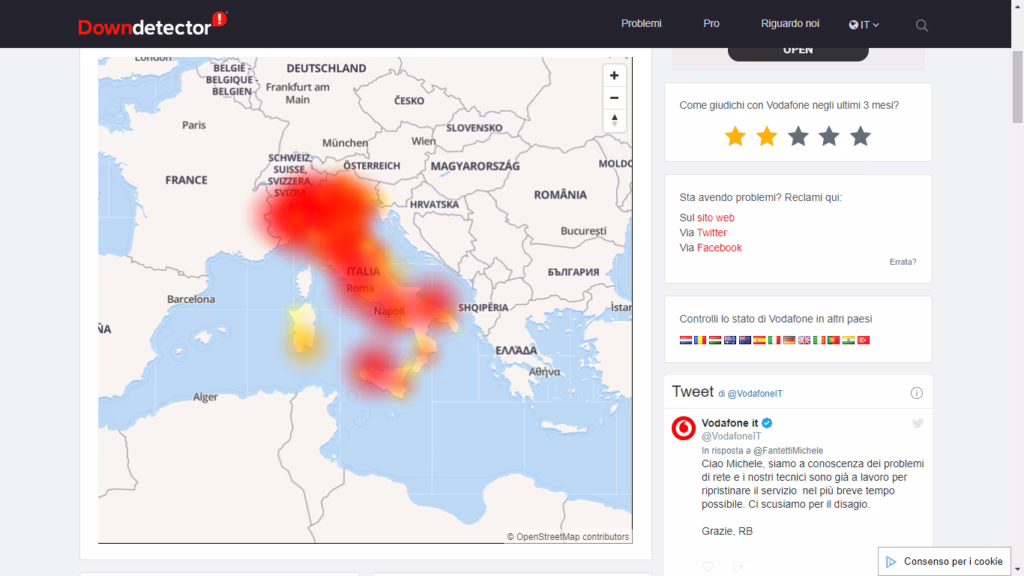1024x576 pixels.
Task: Select the Germany flag
Action: click(x=790, y=340)
